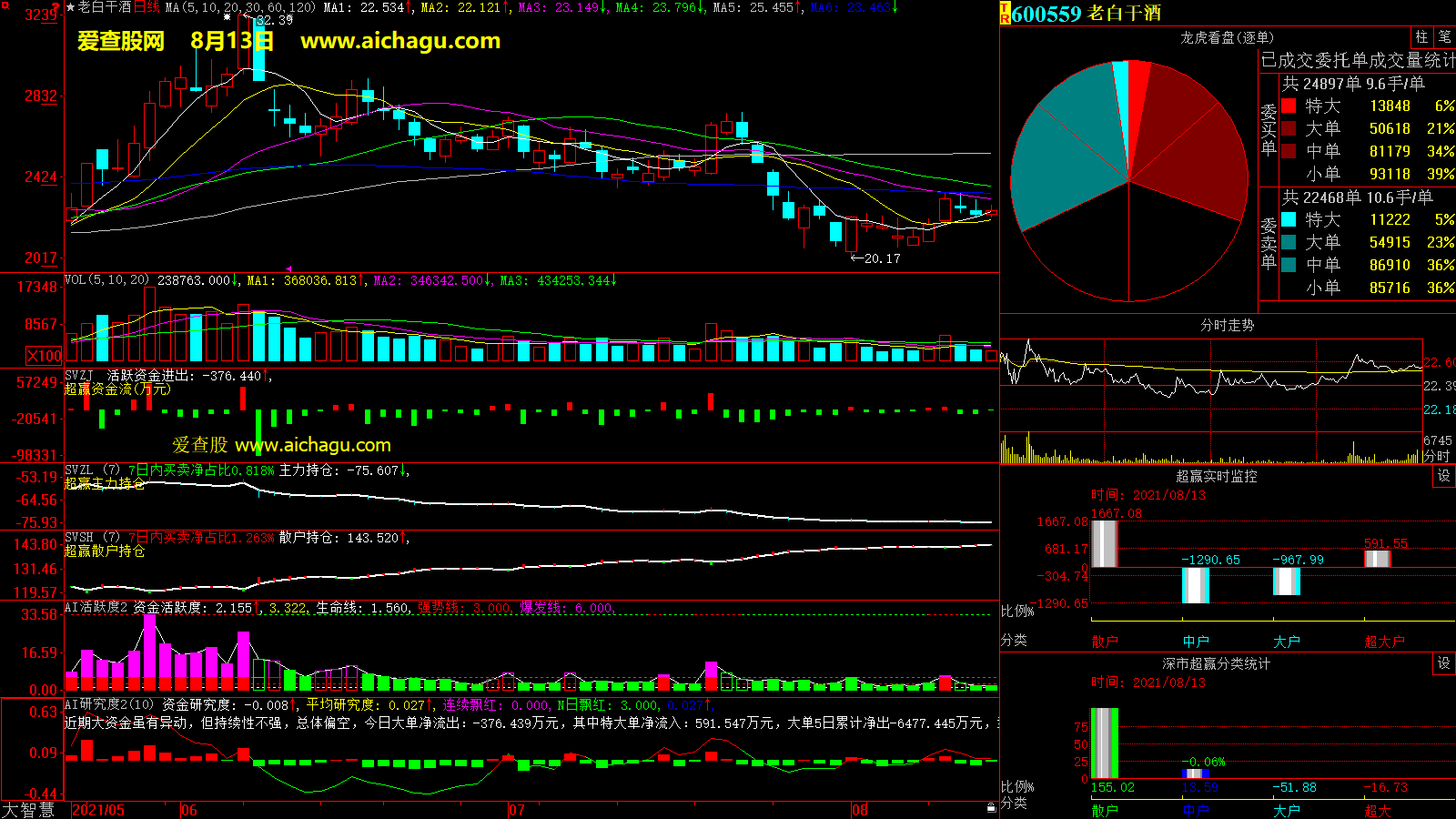1456x819 pixels.
Task: Open 设 settings for 超赢实时监控 panel
Action: [x=1444, y=476]
